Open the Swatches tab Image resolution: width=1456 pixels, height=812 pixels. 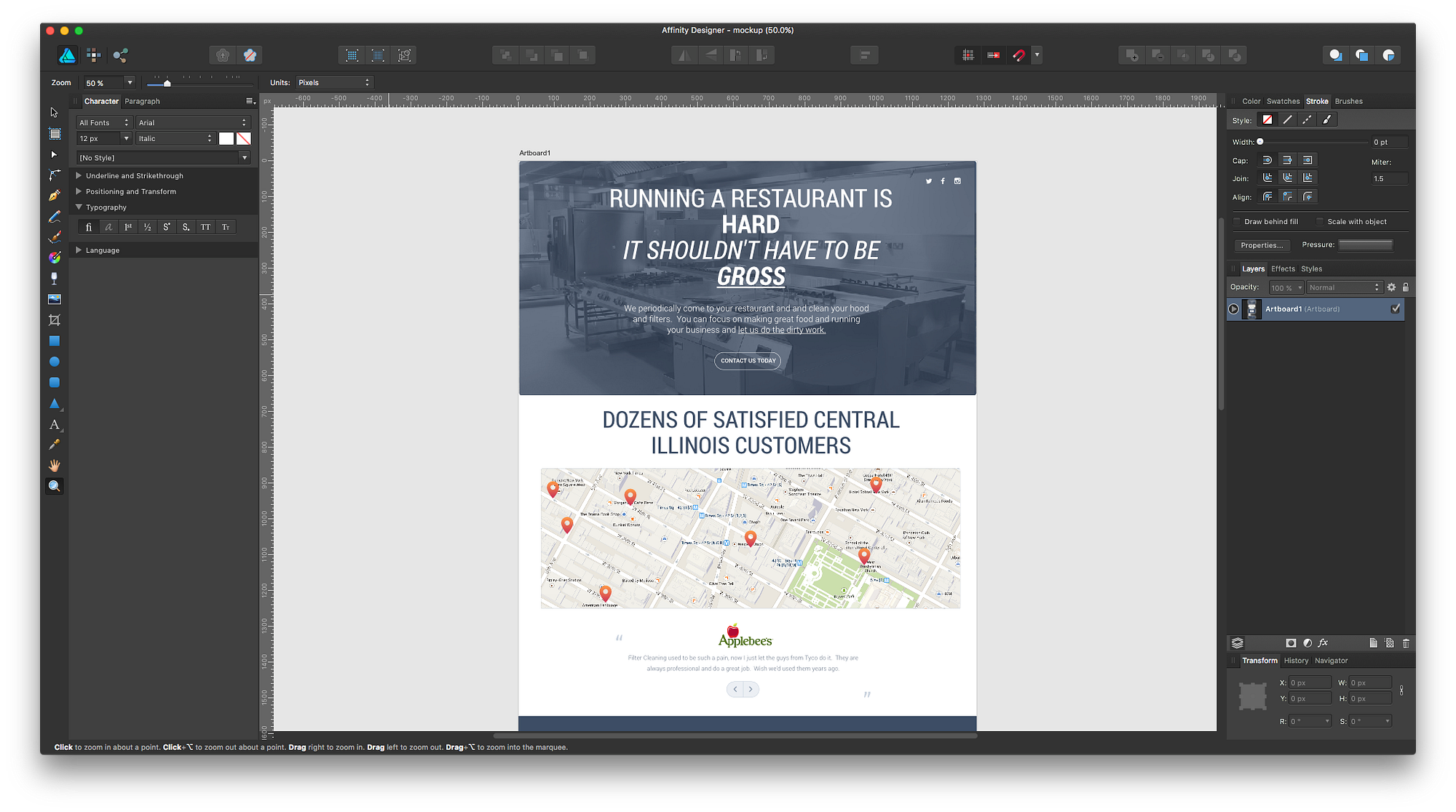(1283, 101)
